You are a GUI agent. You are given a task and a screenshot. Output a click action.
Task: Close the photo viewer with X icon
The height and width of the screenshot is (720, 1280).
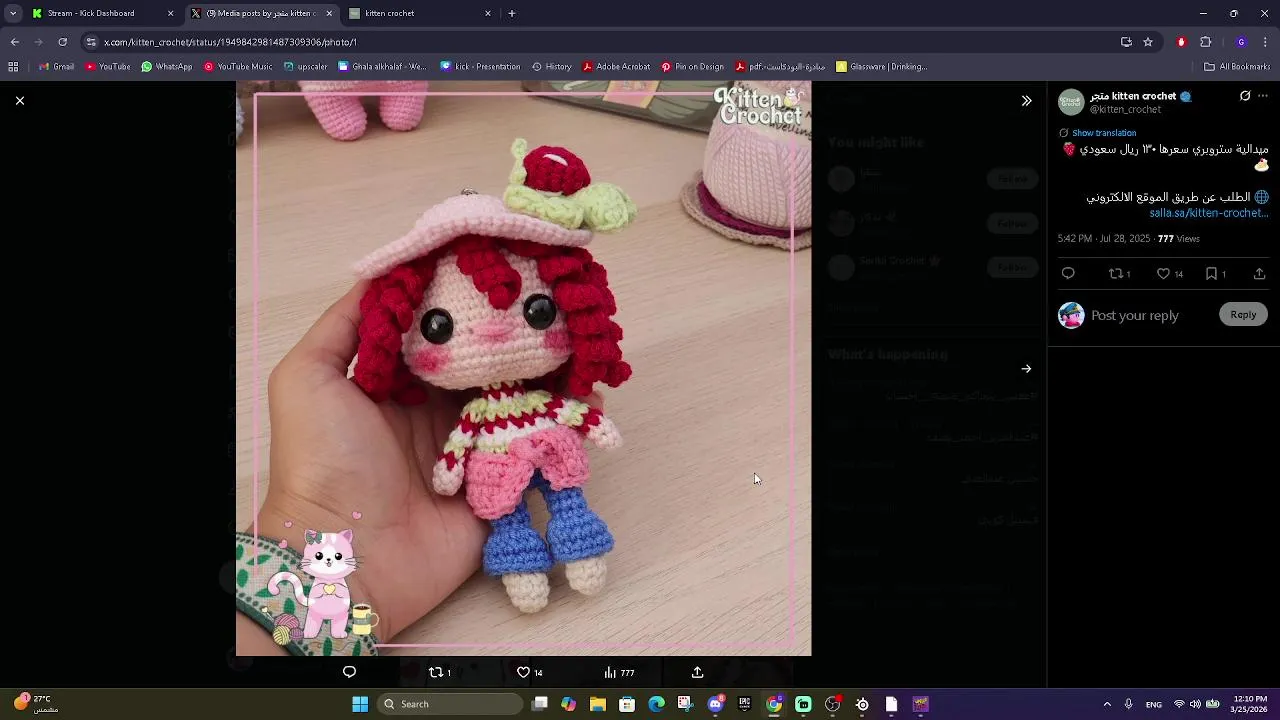pos(19,101)
